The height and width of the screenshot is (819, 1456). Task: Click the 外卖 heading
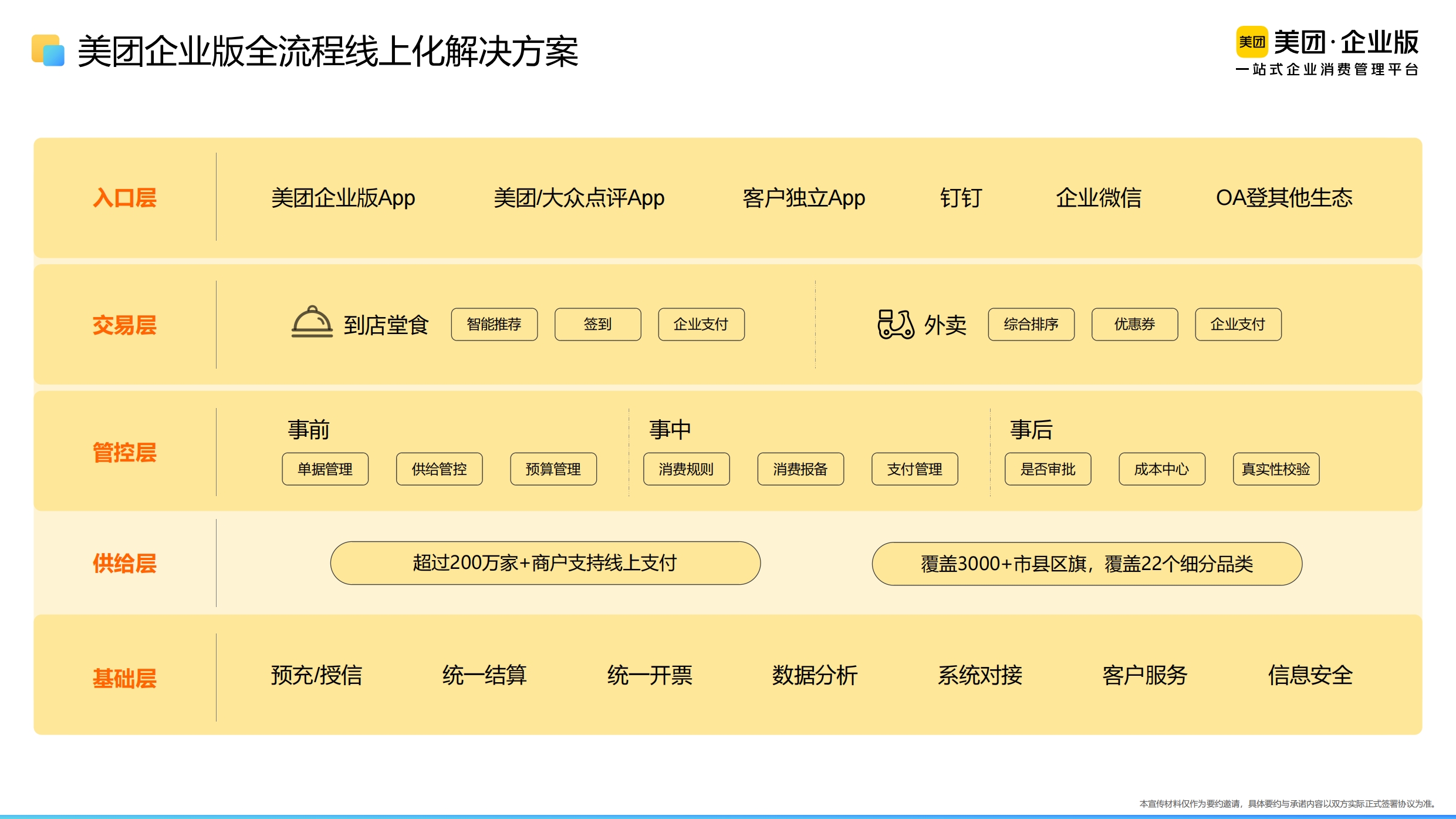pyautogui.click(x=945, y=325)
